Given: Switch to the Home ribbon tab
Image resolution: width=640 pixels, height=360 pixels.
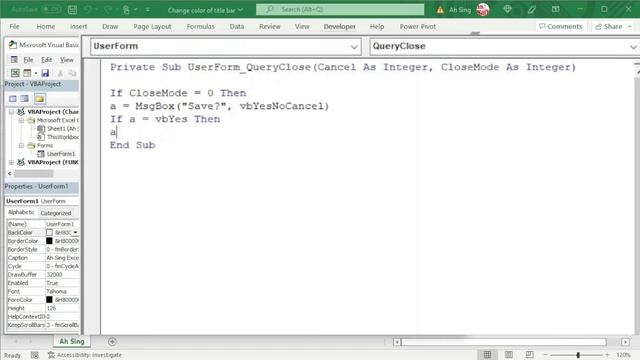Looking at the screenshot, I should click(x=46, y=27).
